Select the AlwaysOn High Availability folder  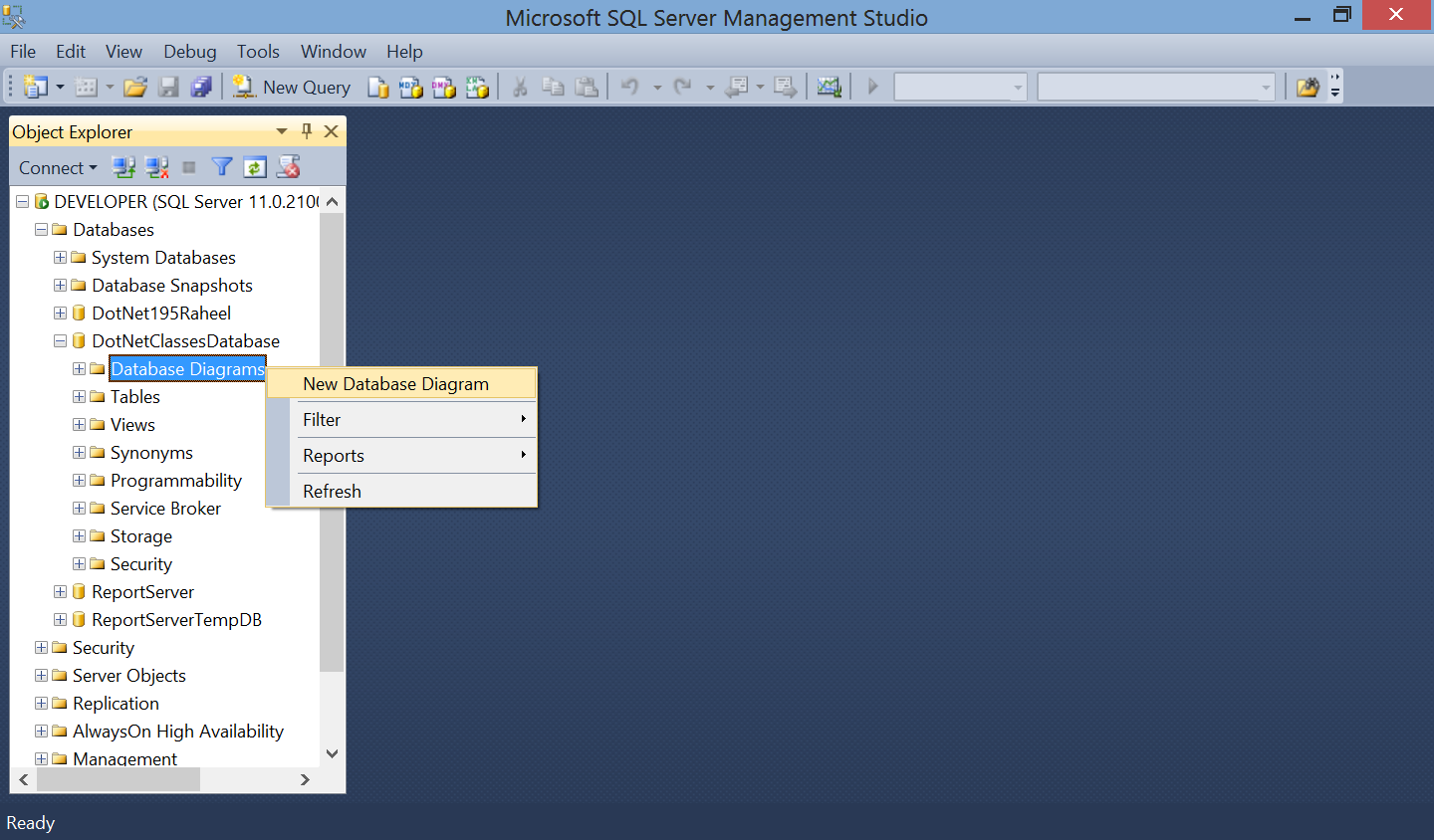coord(178,732)
